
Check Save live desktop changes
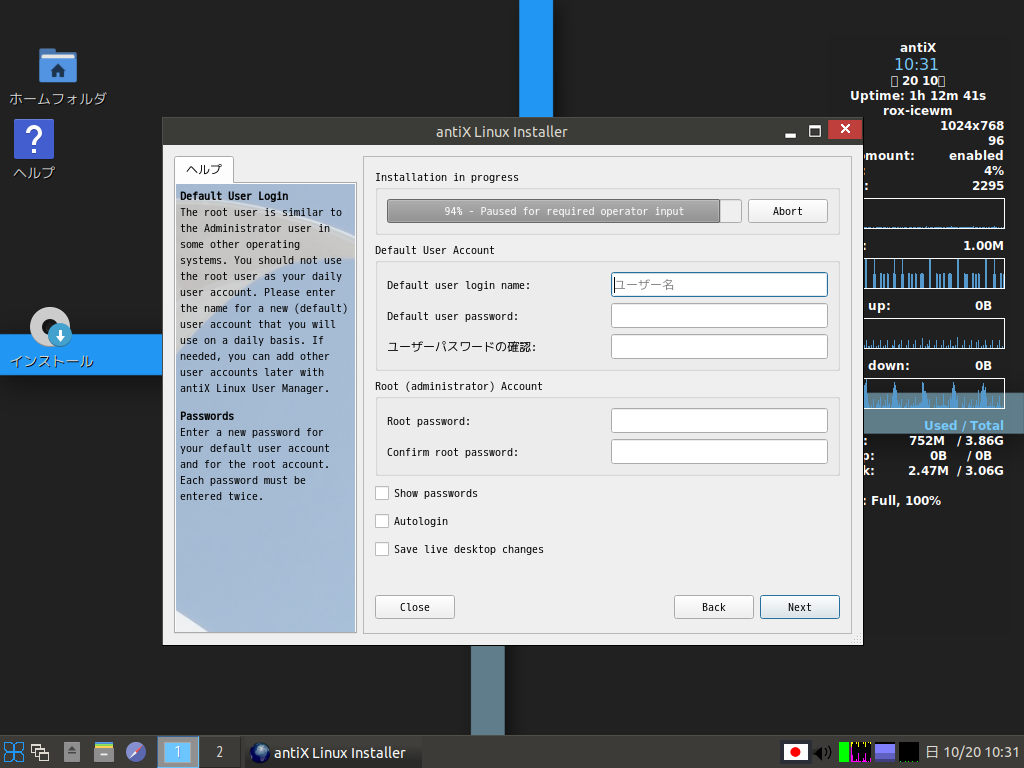(x=382, y=549)
